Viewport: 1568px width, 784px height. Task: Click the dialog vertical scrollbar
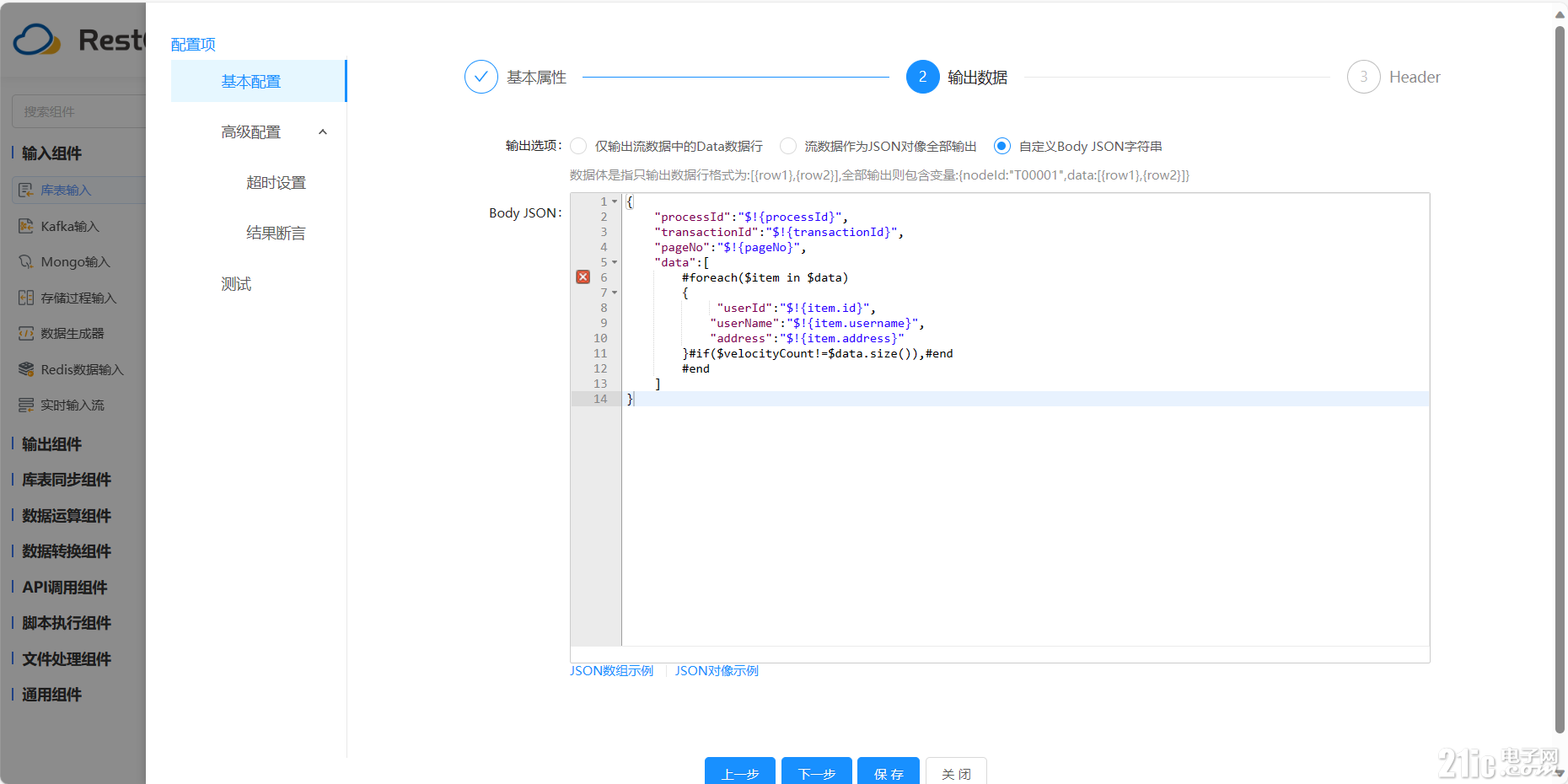[1560, 379]
